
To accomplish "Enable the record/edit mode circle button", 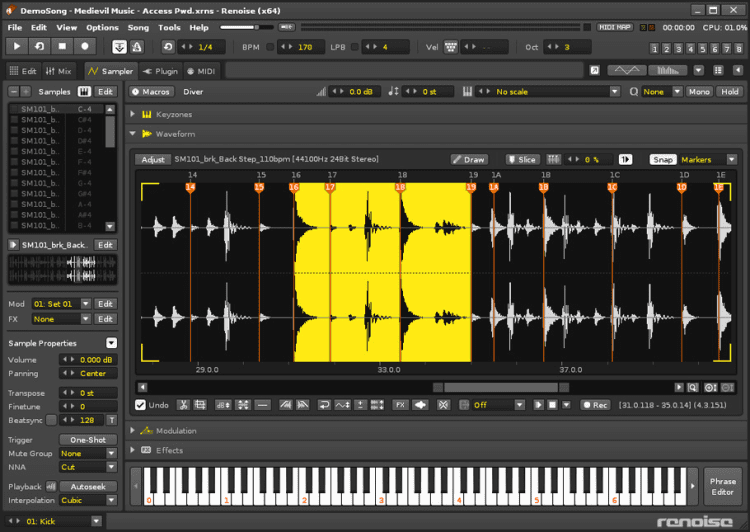I will pos(85,46).
